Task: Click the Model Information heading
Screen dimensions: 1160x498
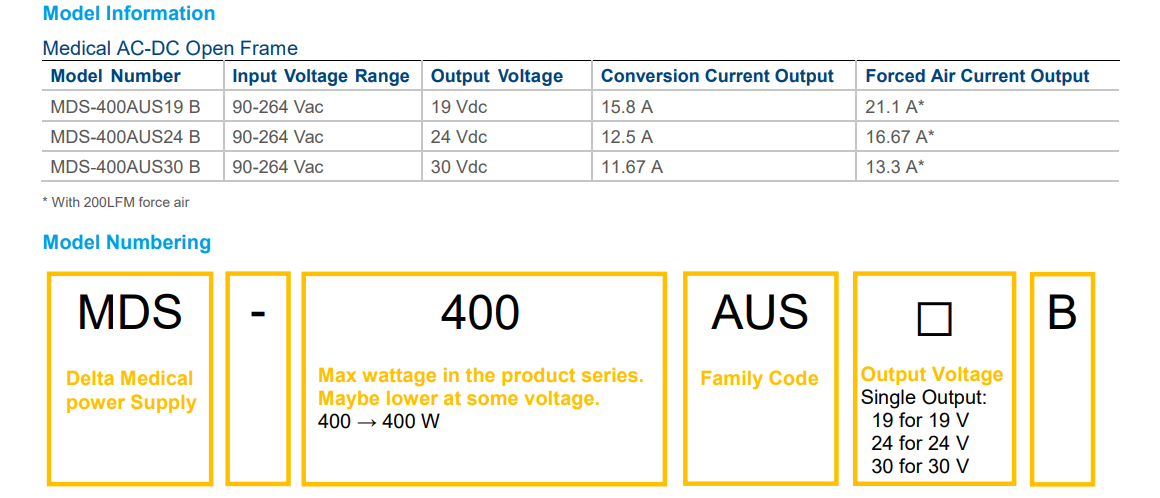Action: (129, 14)
